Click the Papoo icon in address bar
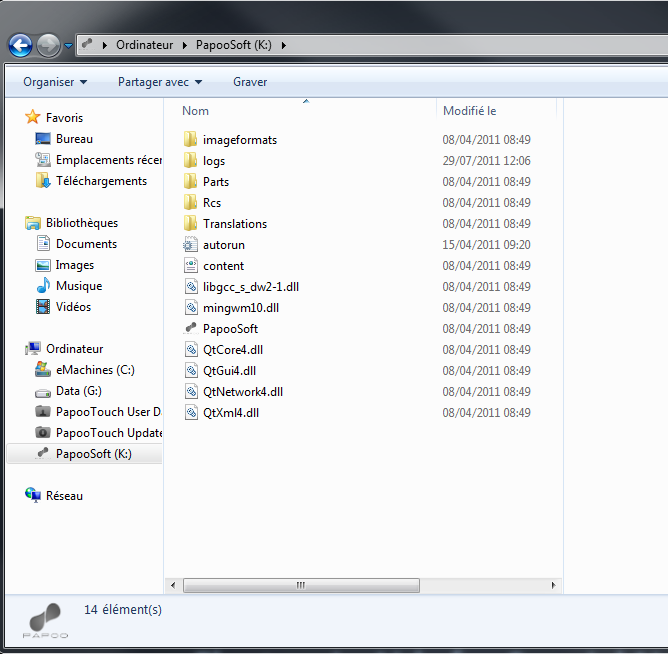 pyautogui.click(x=87, y=44)
